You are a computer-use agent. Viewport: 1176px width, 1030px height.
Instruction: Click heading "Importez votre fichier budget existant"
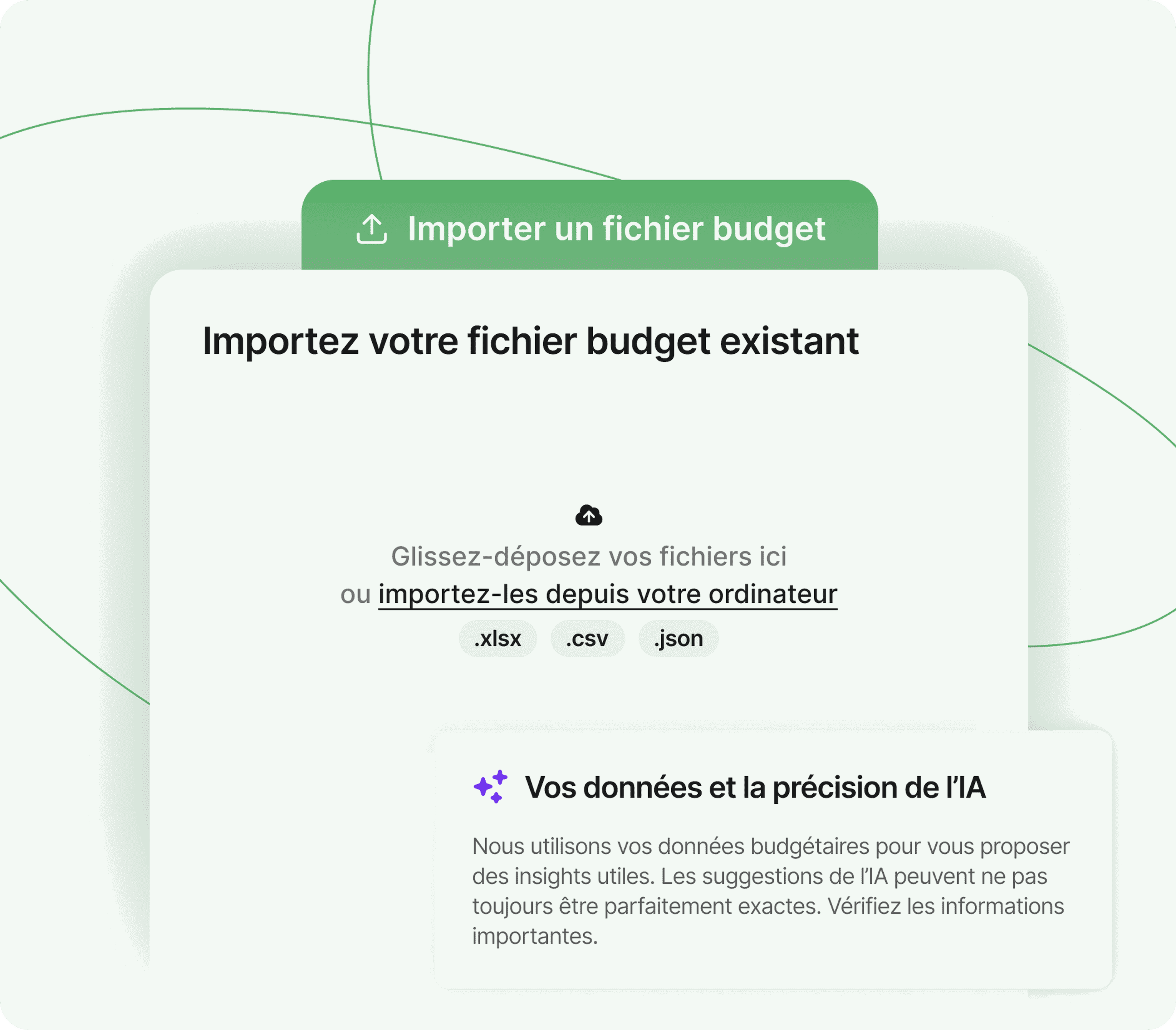pyautogui.click(x=531, y=341)
